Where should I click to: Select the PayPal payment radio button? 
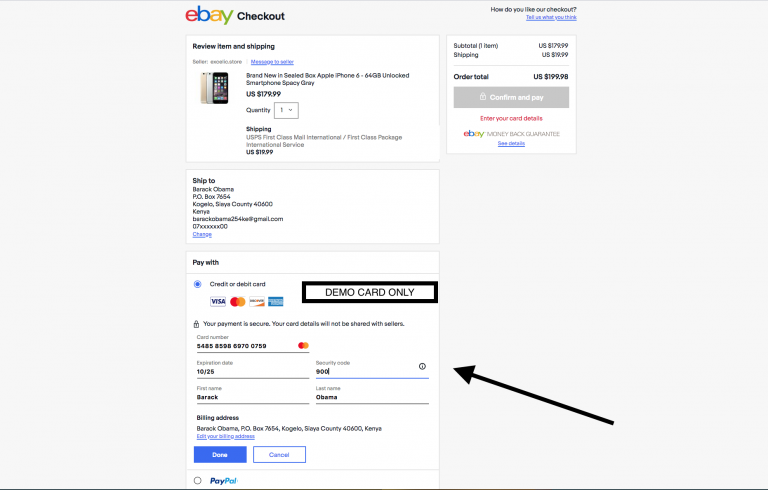click(x=197, y=481)
